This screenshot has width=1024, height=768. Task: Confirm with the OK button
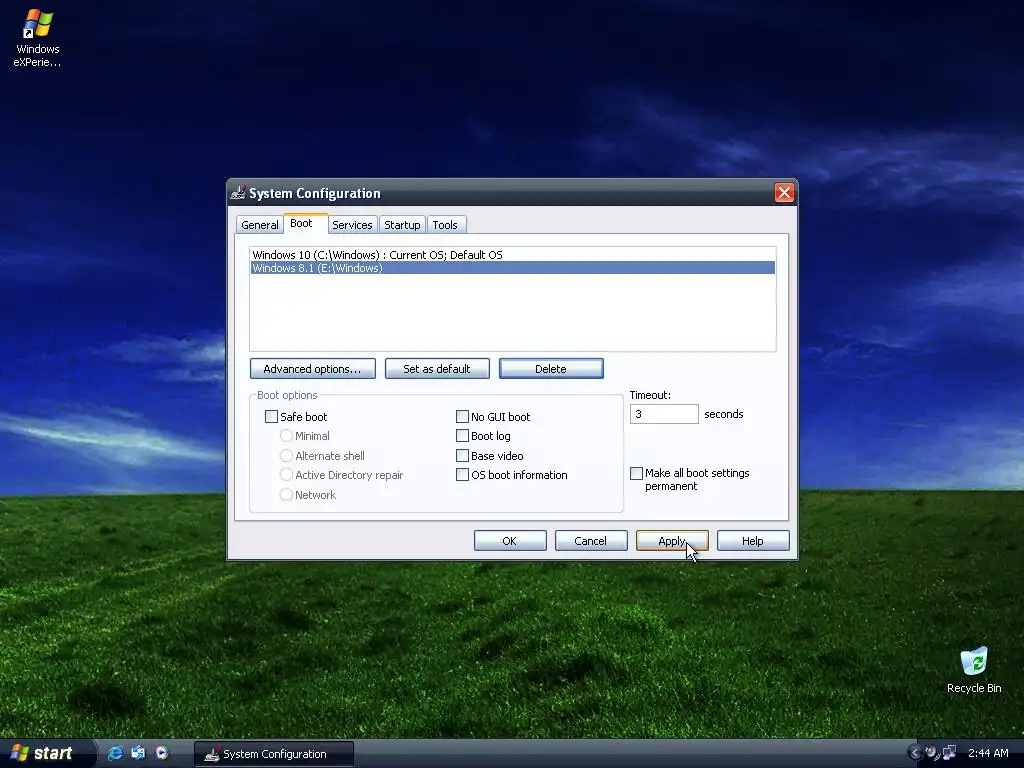point(509,541)
